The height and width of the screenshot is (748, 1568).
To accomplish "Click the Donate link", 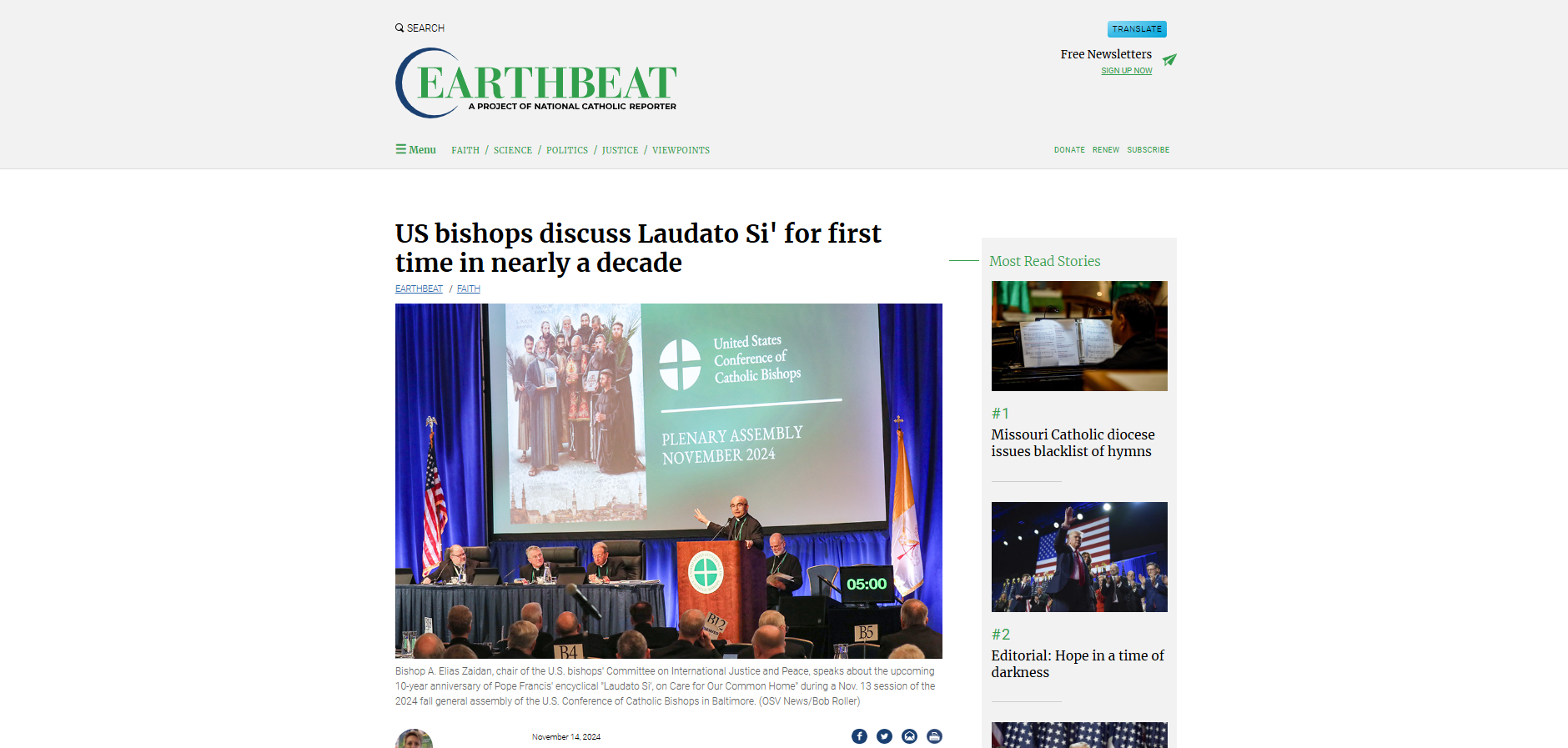I will pos(1069,150).
